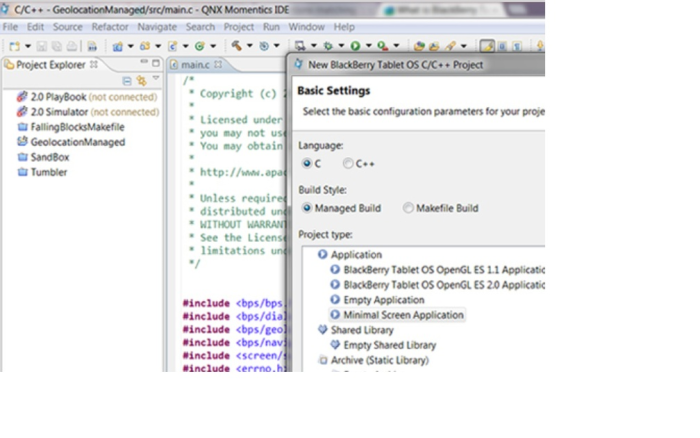Click the Save All toolbar icon
Viewport: 700px width, 438px height.
click(x=57, y=46)
